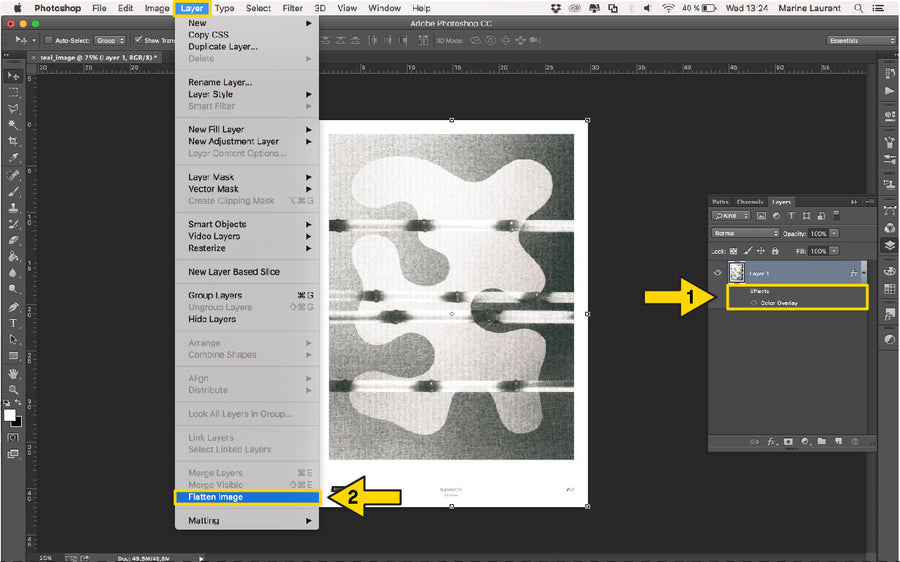Image resolution: width=900 pixels, height=562 pixels.
Task: Open the Essentials workspace dropdown
Action: point(861,40)
